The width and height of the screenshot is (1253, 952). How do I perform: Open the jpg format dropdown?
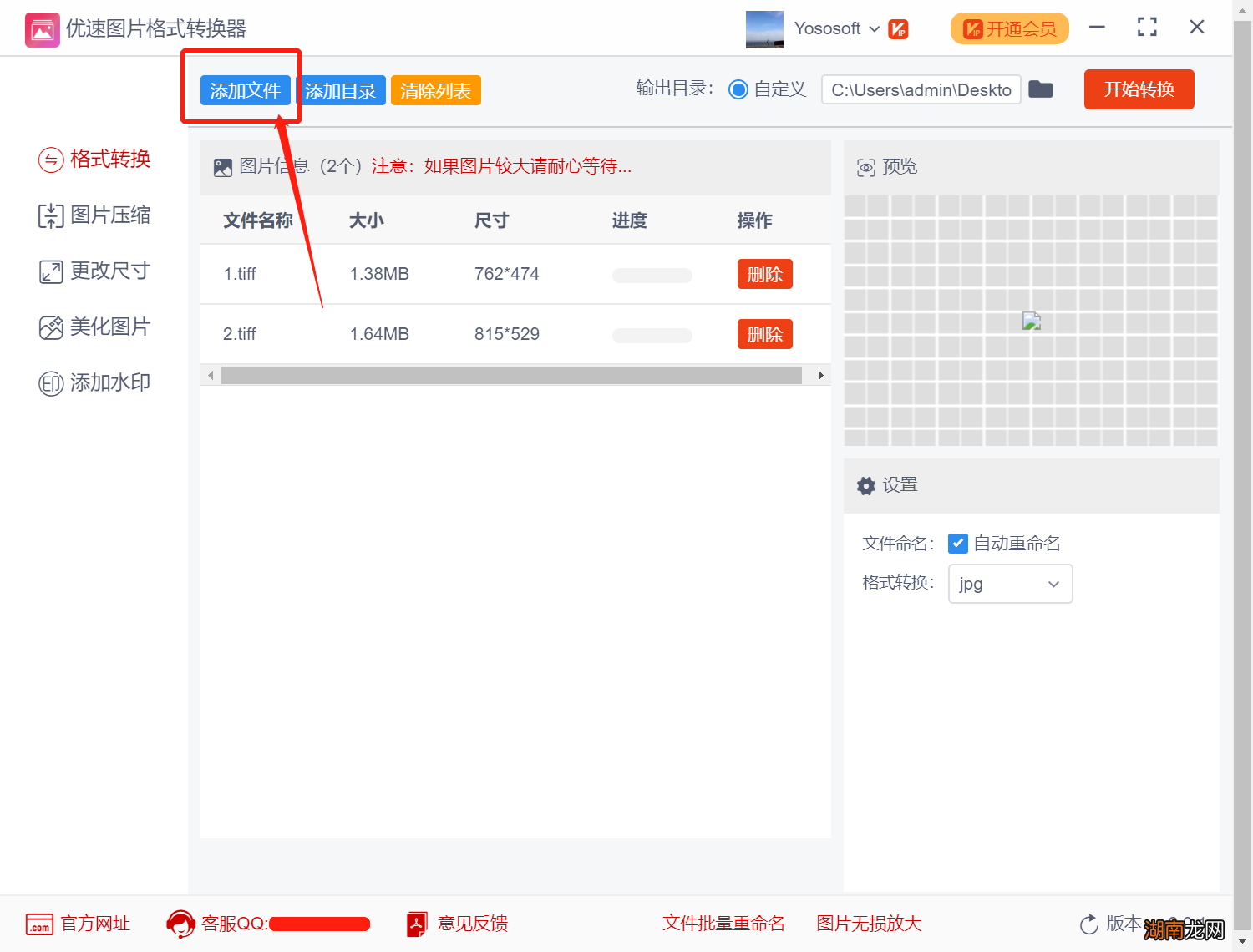pos(1010,584)
